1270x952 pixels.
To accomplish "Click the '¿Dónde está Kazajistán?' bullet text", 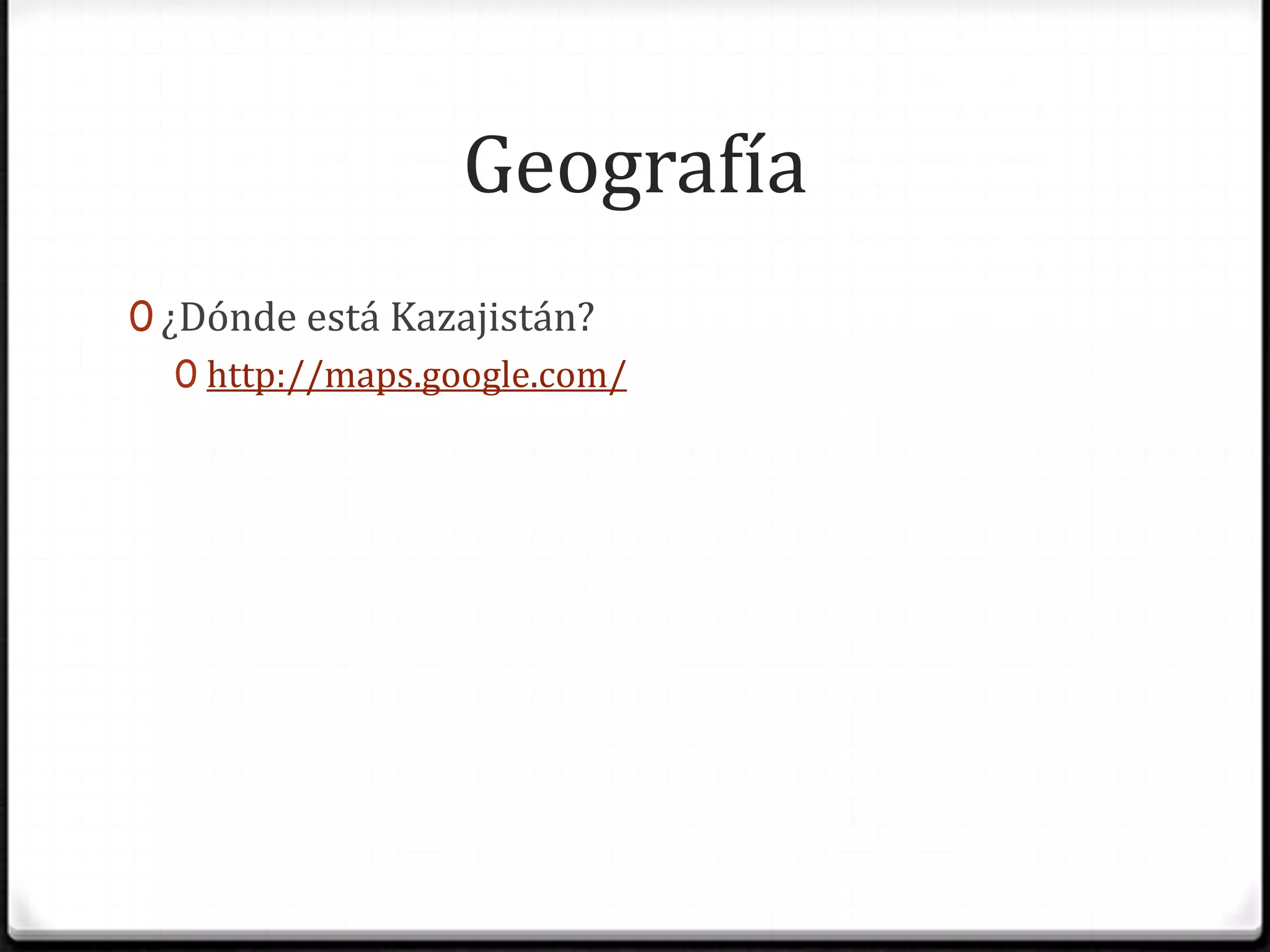I will coord(378,318).
